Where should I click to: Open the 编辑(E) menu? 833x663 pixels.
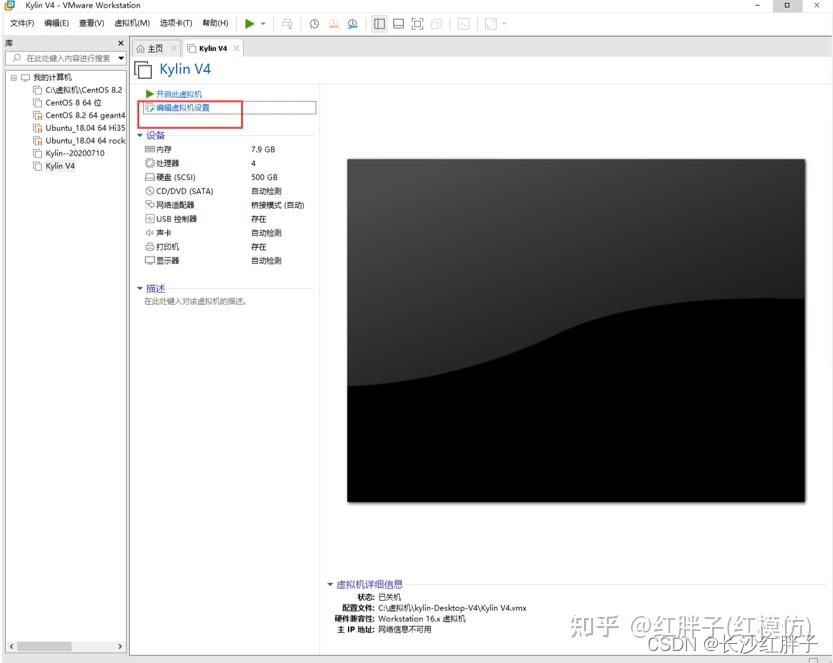coord(56,23)
